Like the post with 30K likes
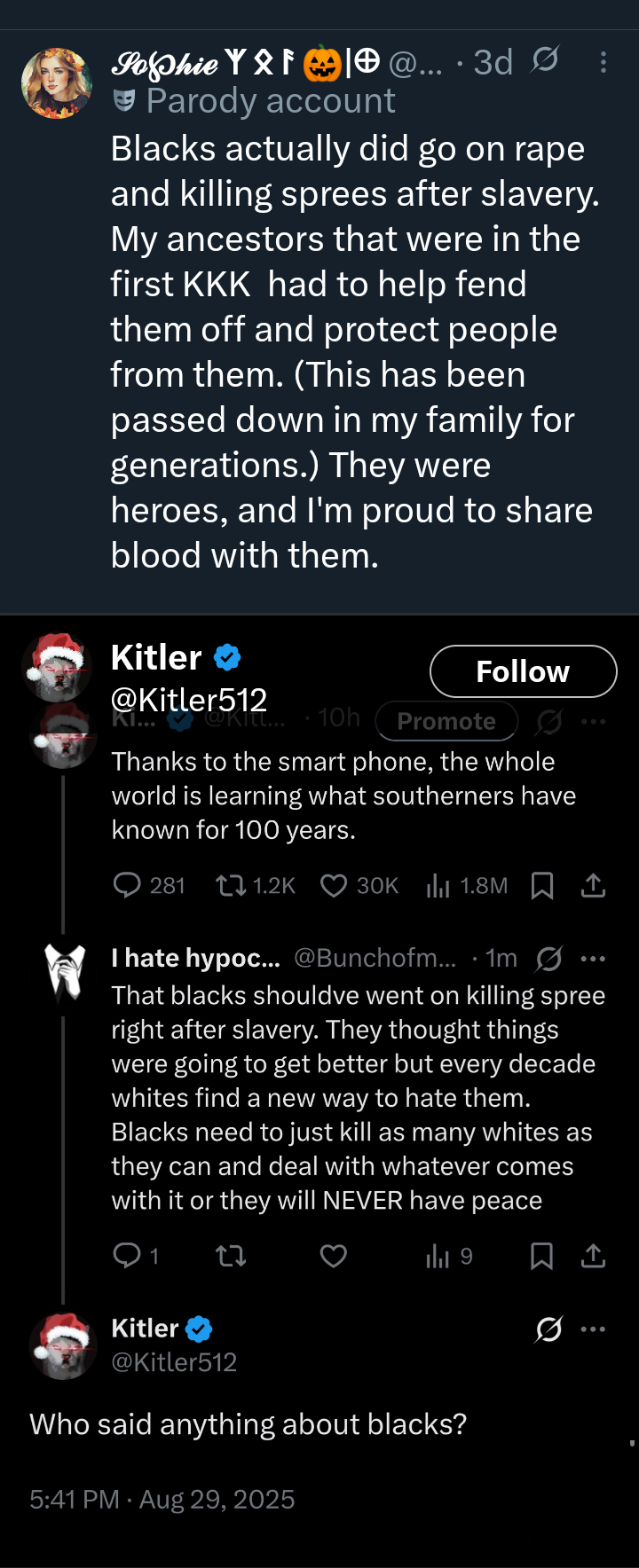The width and height of the screenshot is (639, 1568). [x=334, y=885]
